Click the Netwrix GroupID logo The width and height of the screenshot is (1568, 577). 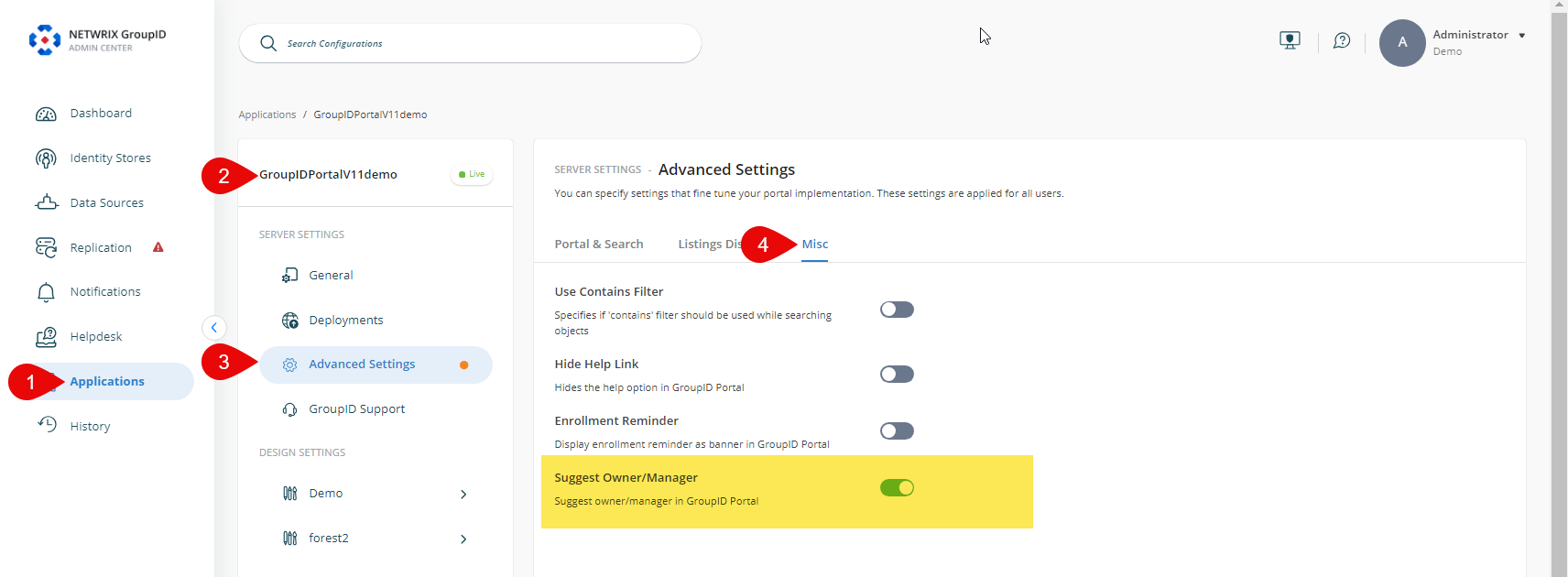coord(98,40)
